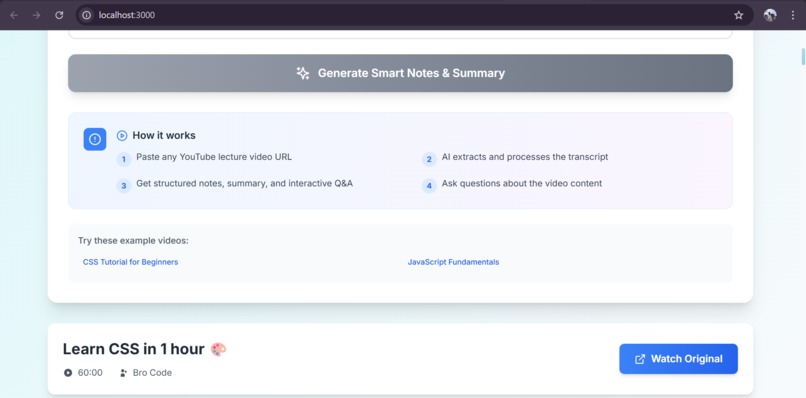Click 'Try these example videos:' label

click(133, 241)
